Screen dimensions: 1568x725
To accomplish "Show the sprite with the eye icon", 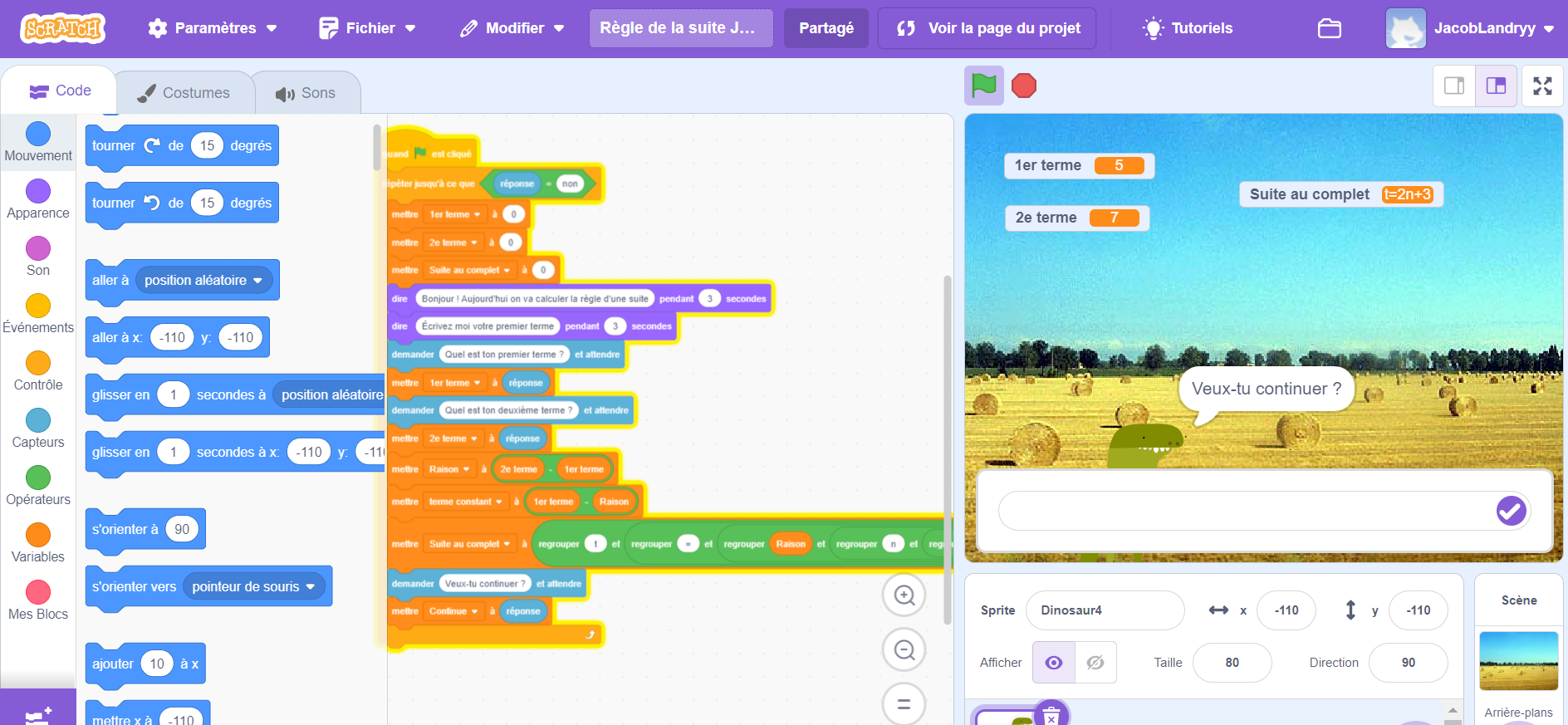I will (x=1054, y=663).
